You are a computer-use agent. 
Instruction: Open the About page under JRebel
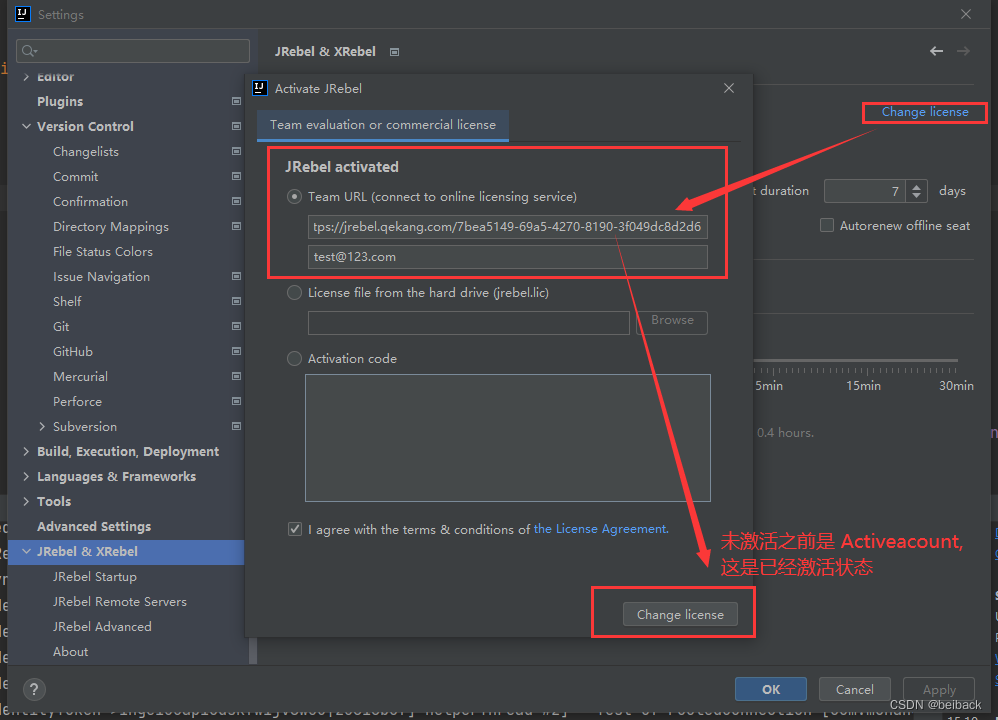click(71, 652)
